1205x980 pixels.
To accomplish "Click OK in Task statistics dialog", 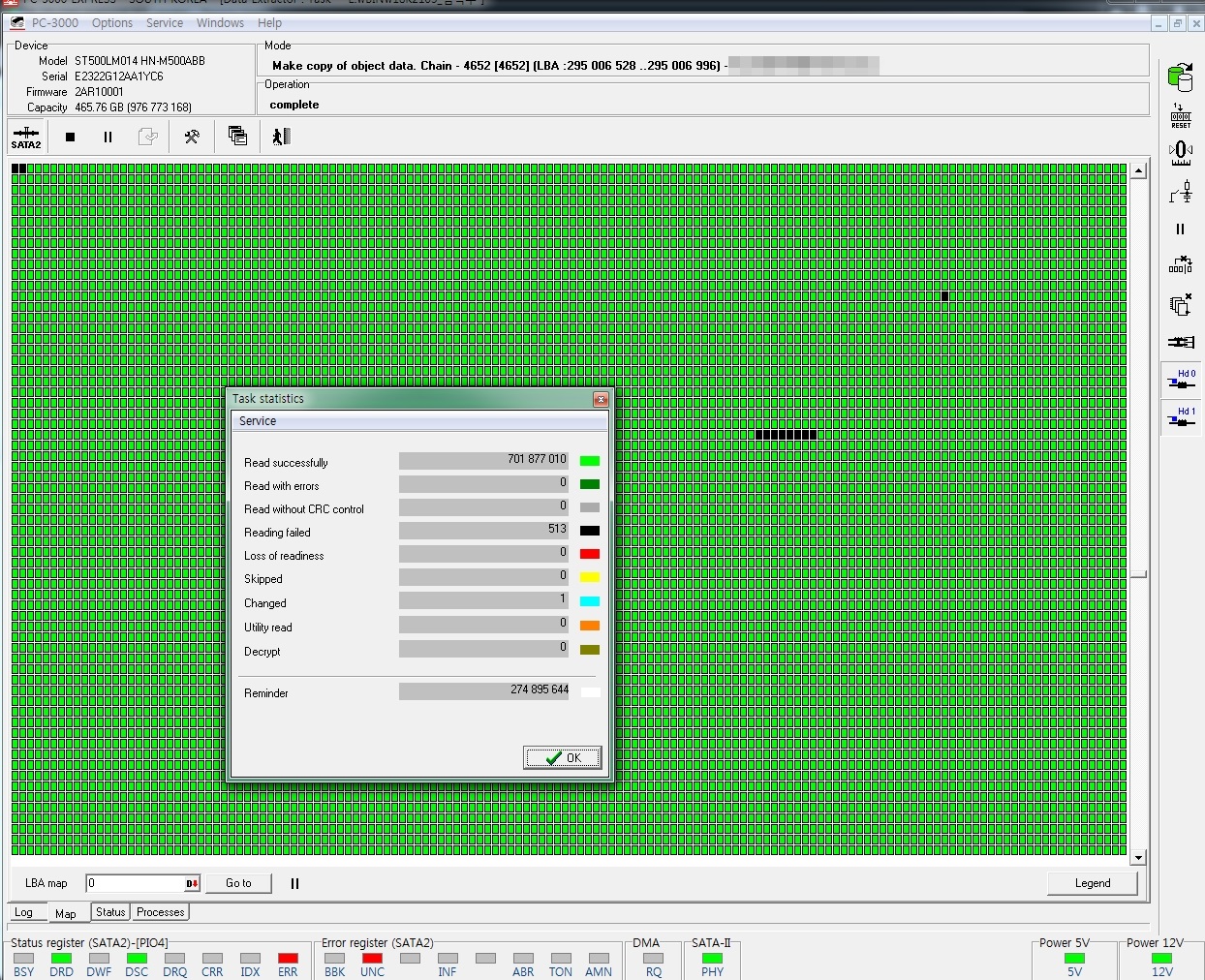I will pos(563,757).
